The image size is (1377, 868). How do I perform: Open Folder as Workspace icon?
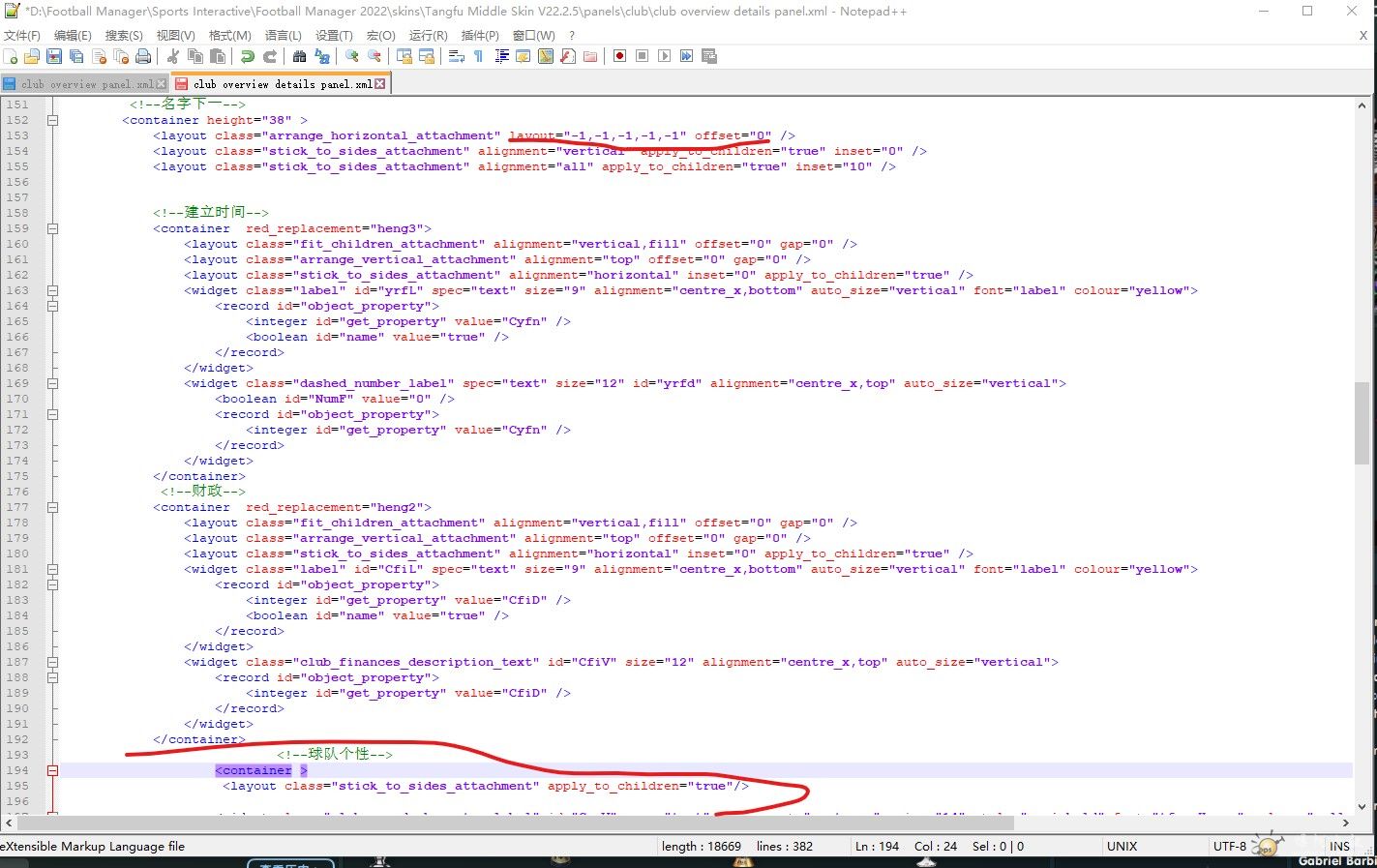tap(590, 56)
